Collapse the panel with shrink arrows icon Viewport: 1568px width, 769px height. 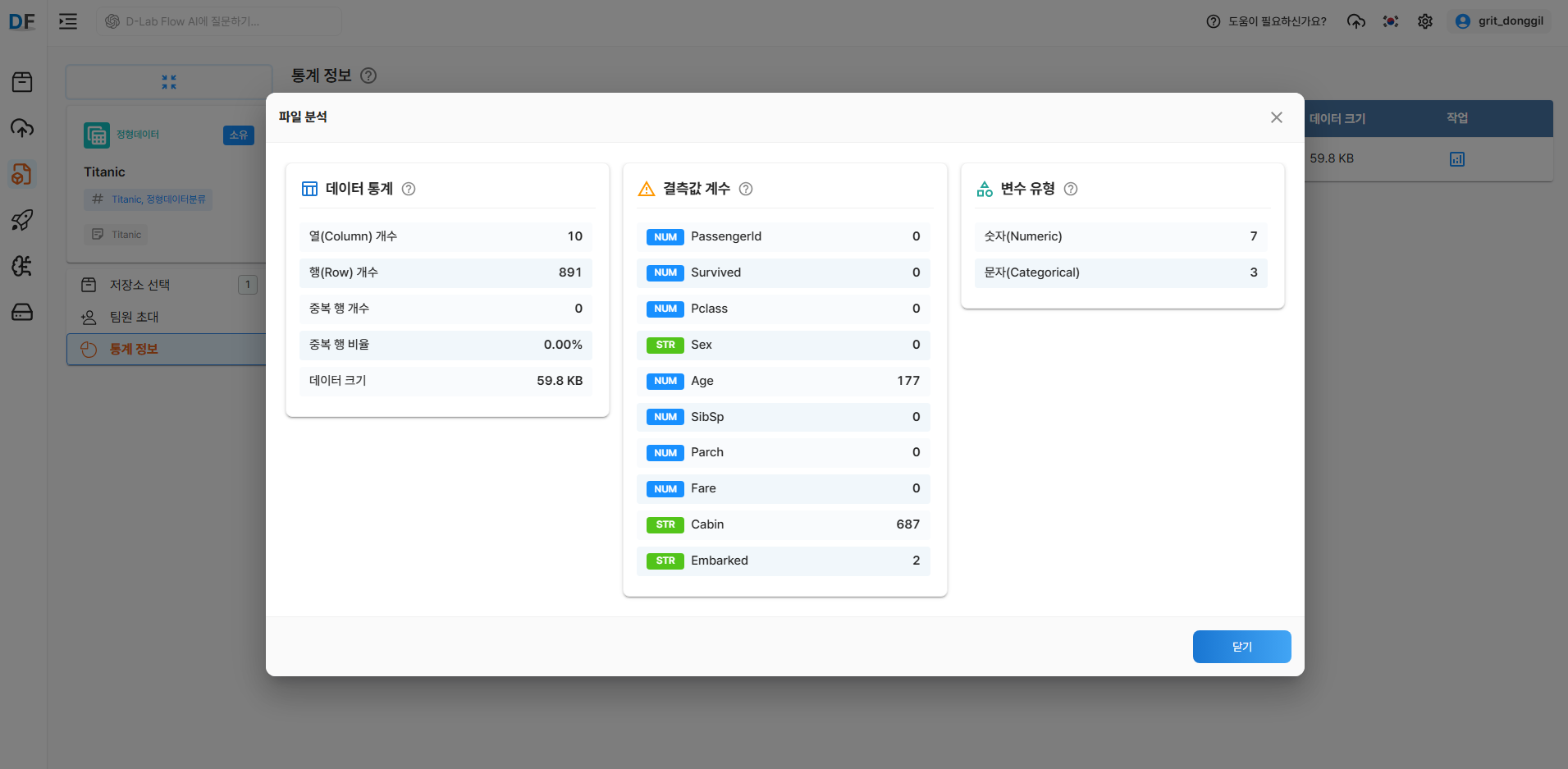(169, 82)
